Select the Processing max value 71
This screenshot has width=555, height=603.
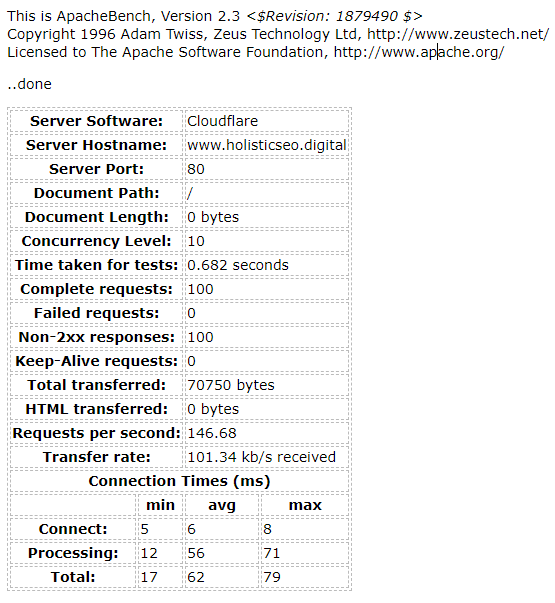pos(272,553)
